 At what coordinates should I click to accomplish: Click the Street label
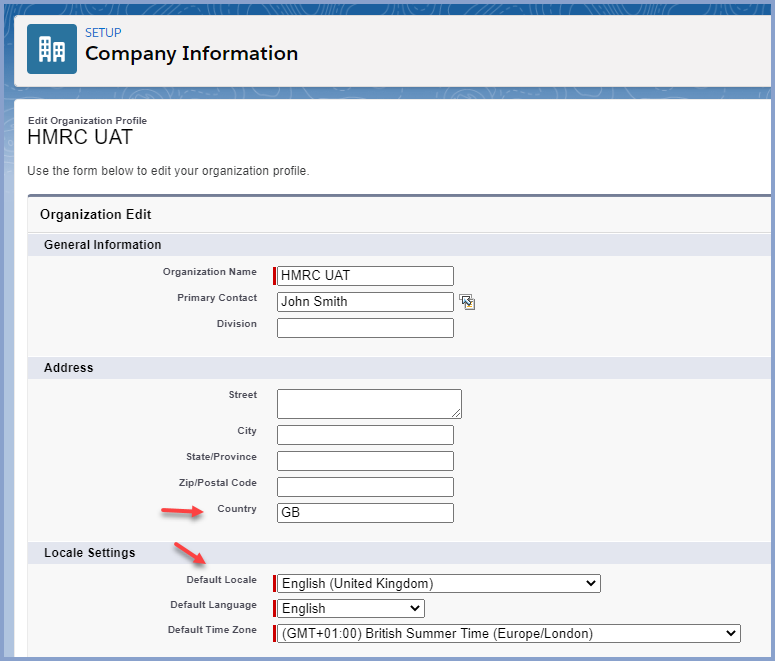pos(243,395)
